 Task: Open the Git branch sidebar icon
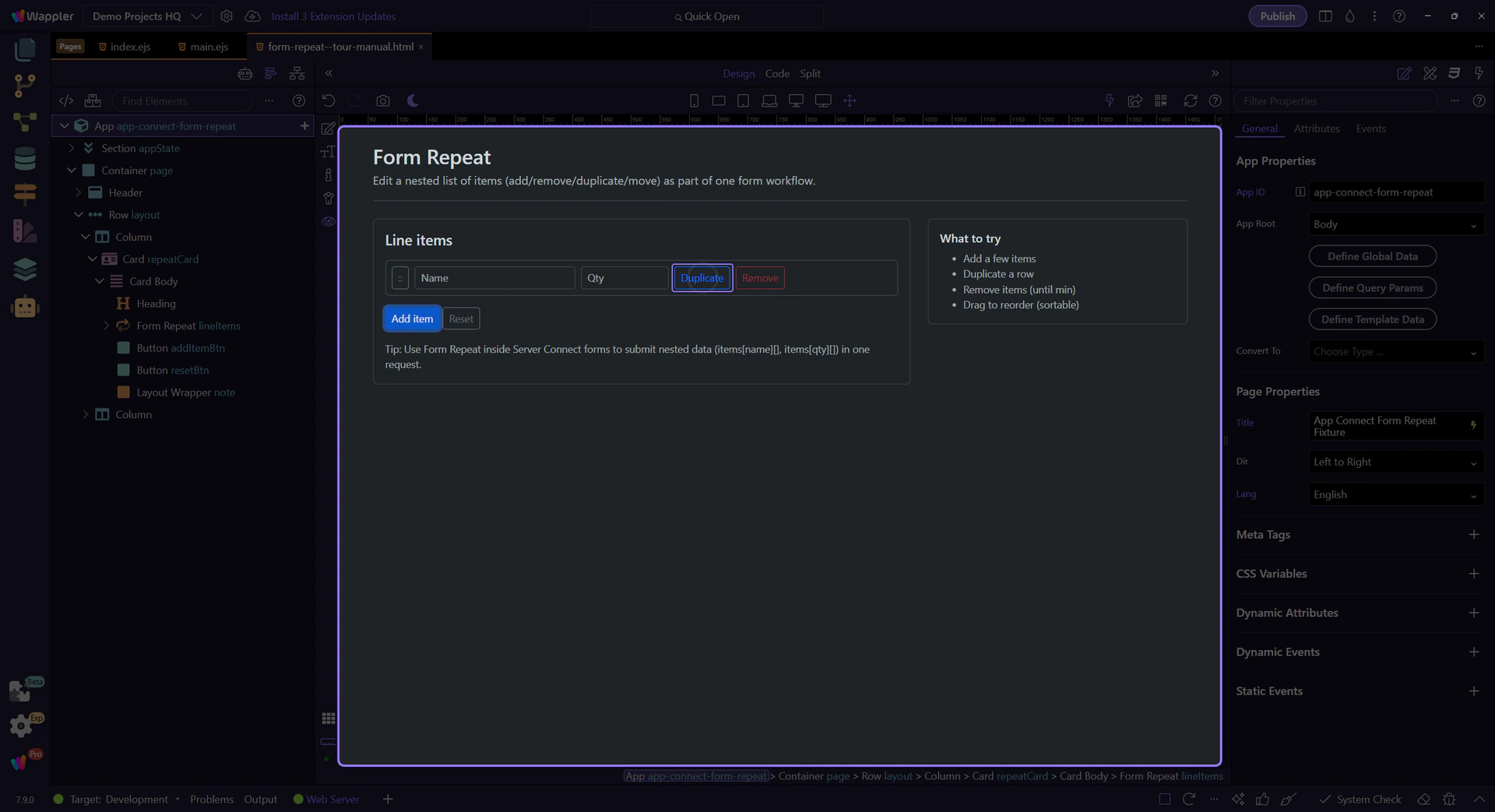pyautogui.click(x=25, y=85)
